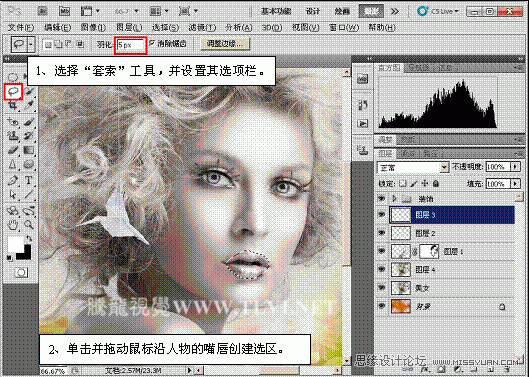The width and height of the screenshot is (529, 377).
Task: Hide the 图层 3 layer
Action: click(382, 215)
